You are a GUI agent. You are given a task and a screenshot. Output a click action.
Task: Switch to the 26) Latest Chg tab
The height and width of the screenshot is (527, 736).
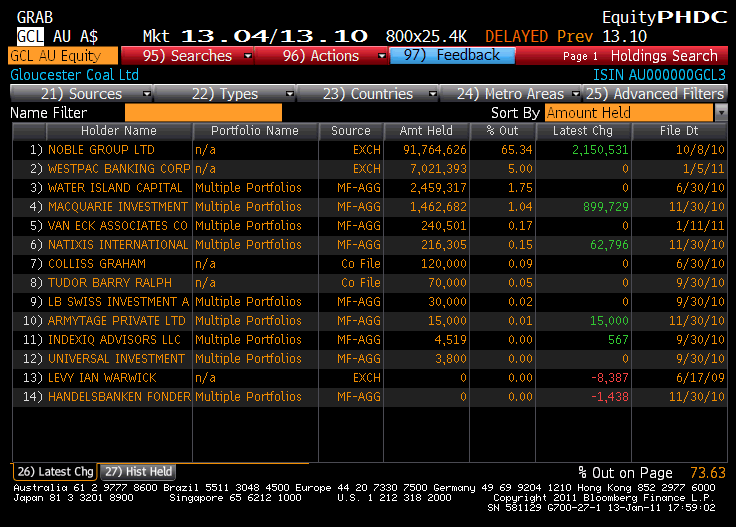tap(55, 472)
